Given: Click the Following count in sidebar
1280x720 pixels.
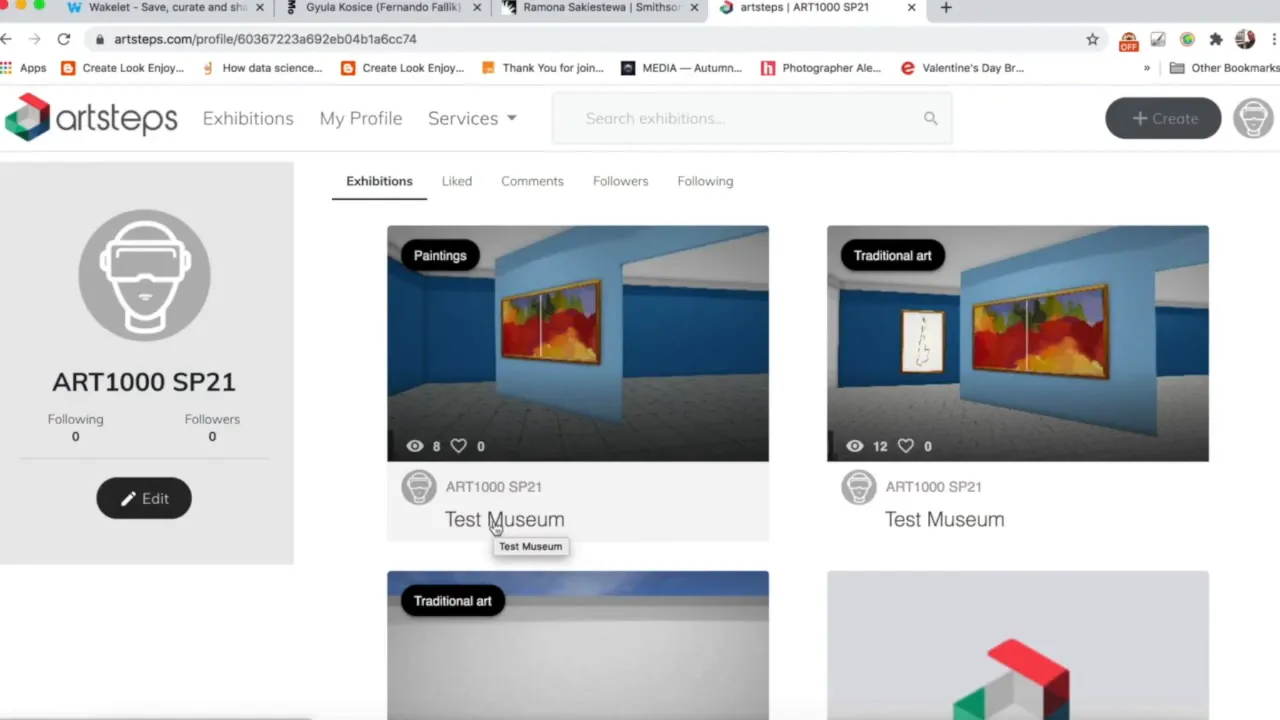Looking at the screenshot, I should click(75, 427).
